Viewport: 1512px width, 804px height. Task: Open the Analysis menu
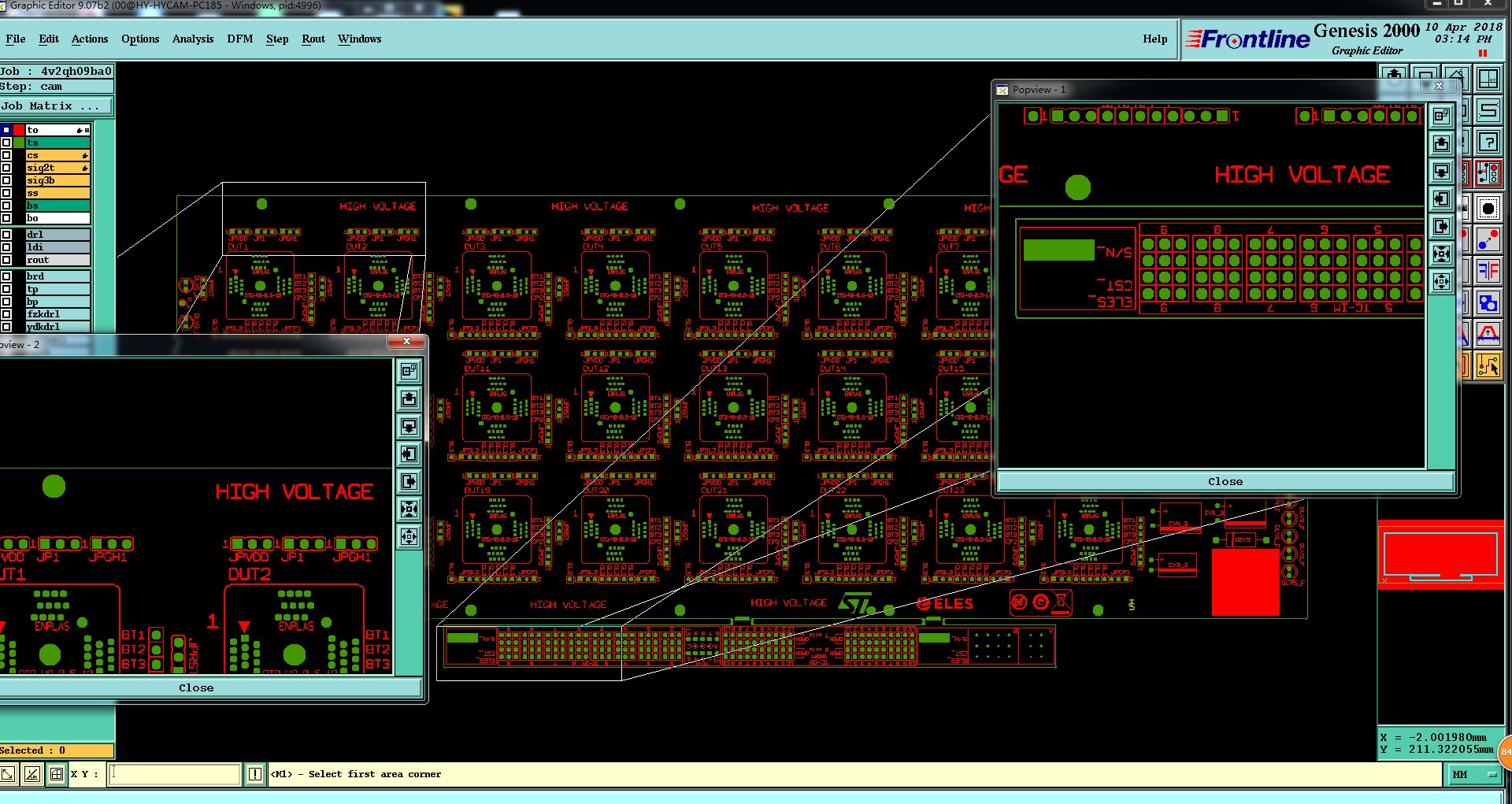(x=193, y=39)
